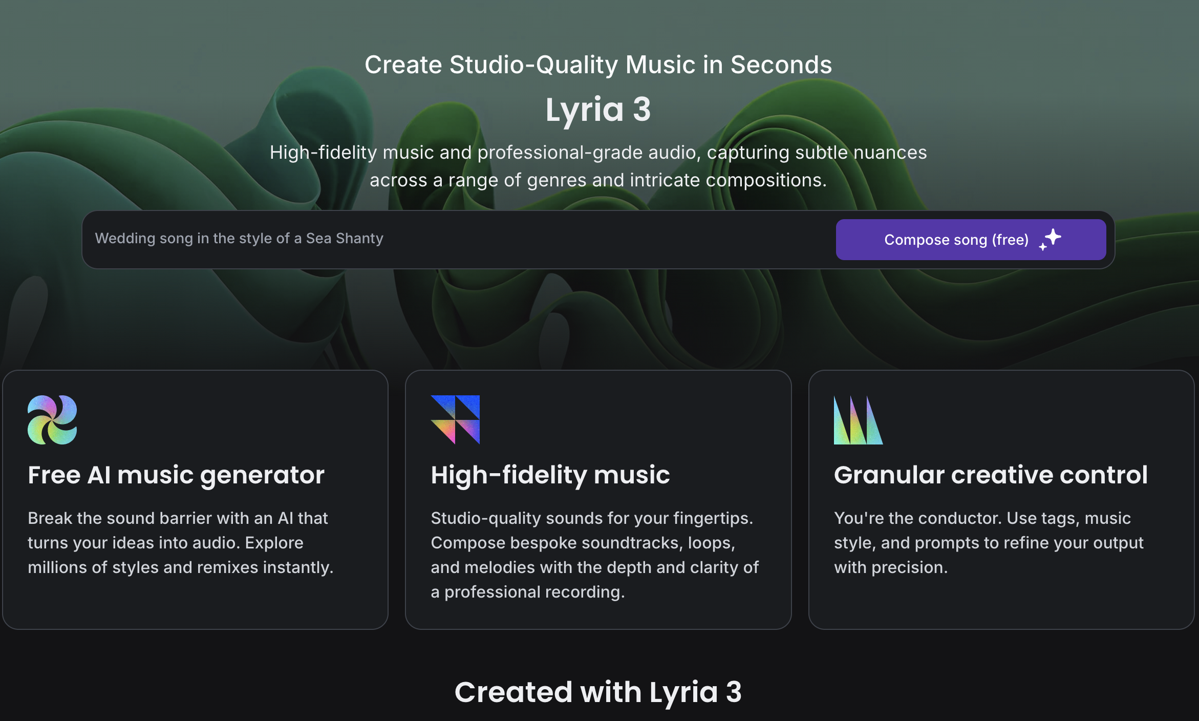Click the High-fidelity music and professional-grade audio paragraph
The image size is (1199, 721).
(x=598, y=166)
